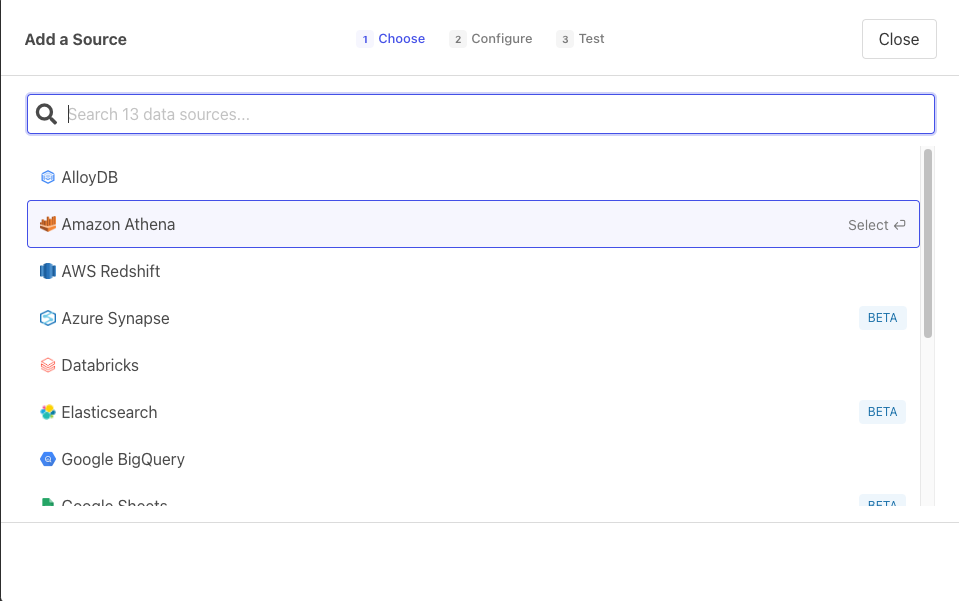
Task: Click the Elasticsearch logo icon
Action: [x=47, y=412]
